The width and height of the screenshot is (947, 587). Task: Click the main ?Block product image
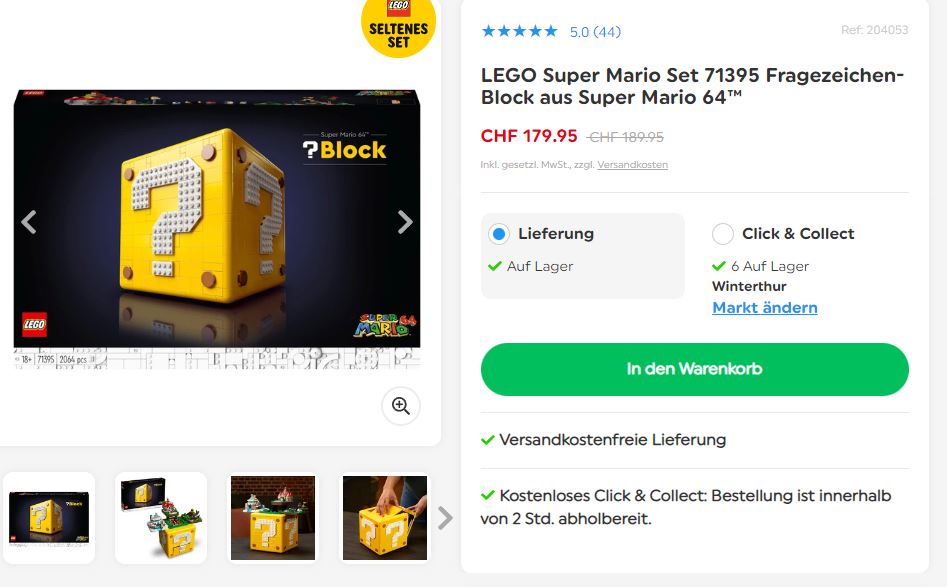pyautogui.click(x=217, y=229)
